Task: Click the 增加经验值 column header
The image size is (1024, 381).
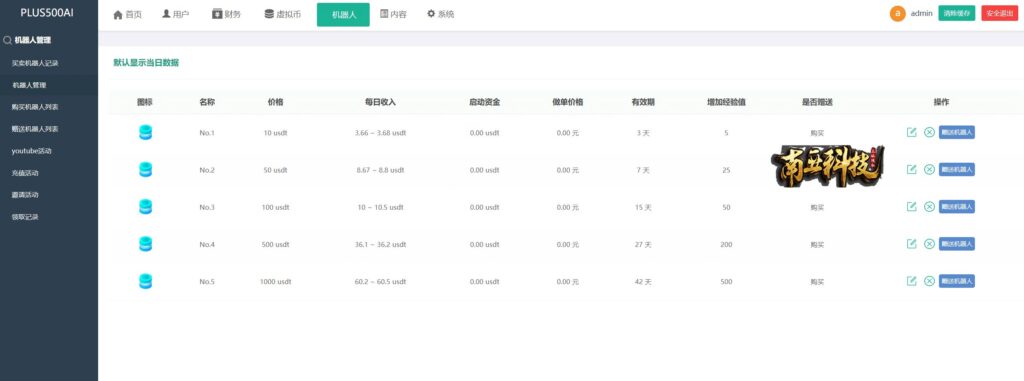Action: coord(726,103)
